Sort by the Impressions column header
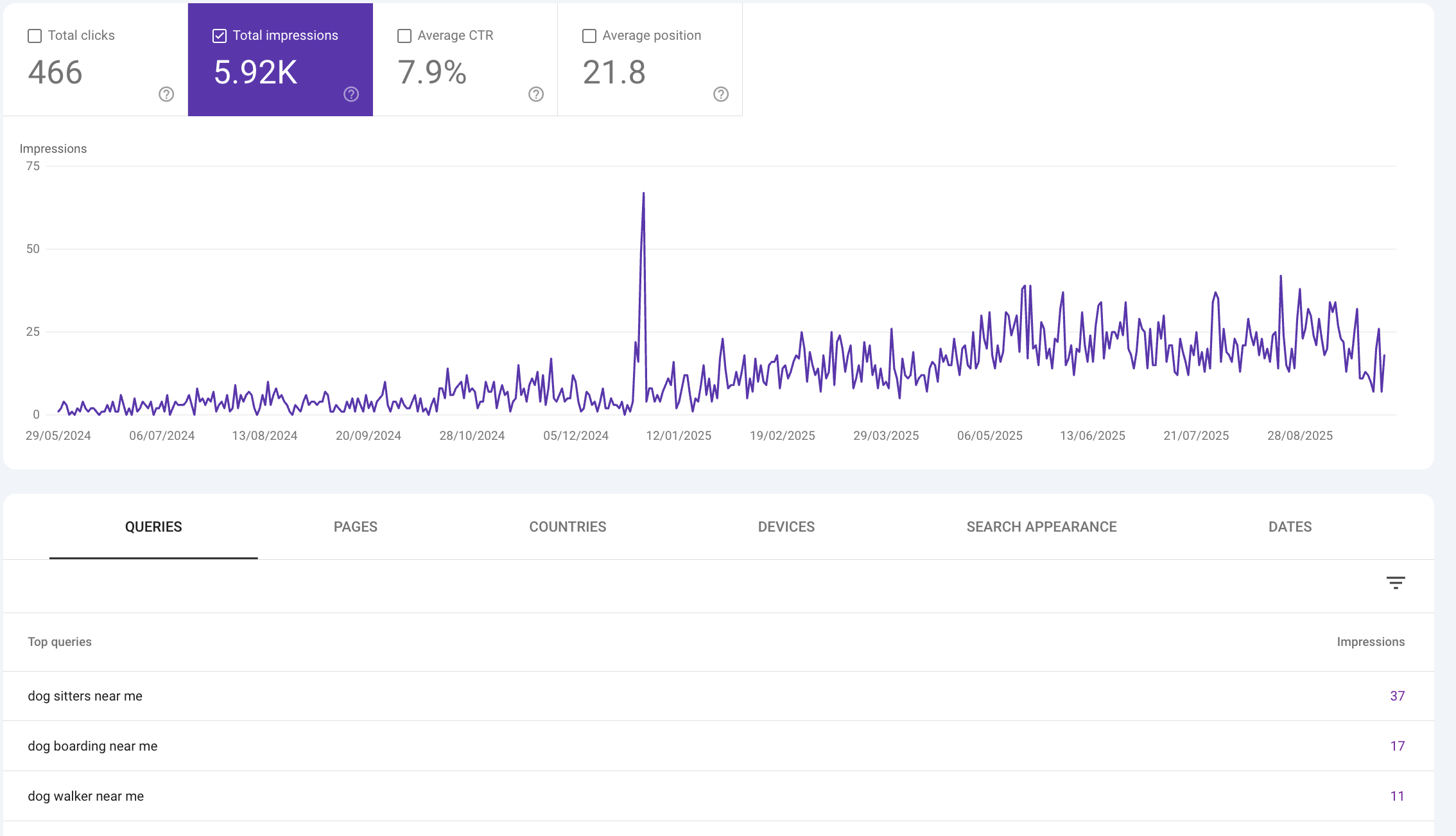1456x836 pixels. [x=1370, y=642]
